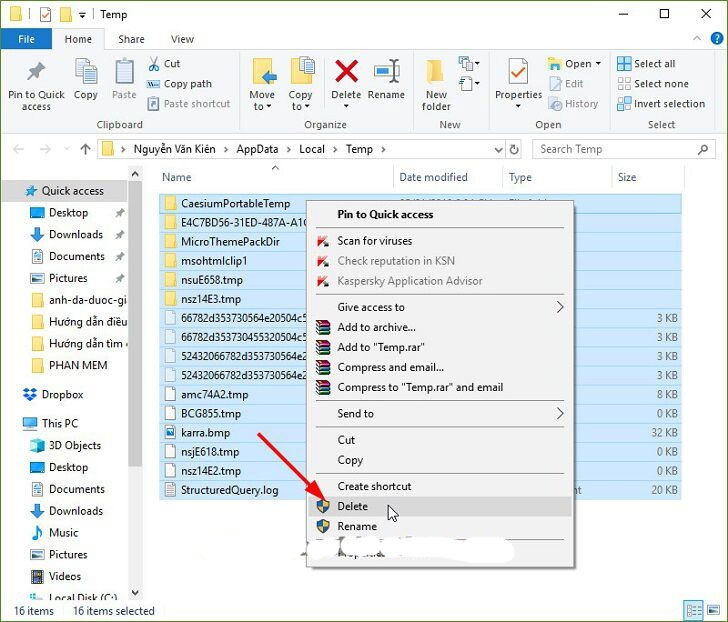Click Invert selection in the ribbon
728x622 pixels.
668,104
